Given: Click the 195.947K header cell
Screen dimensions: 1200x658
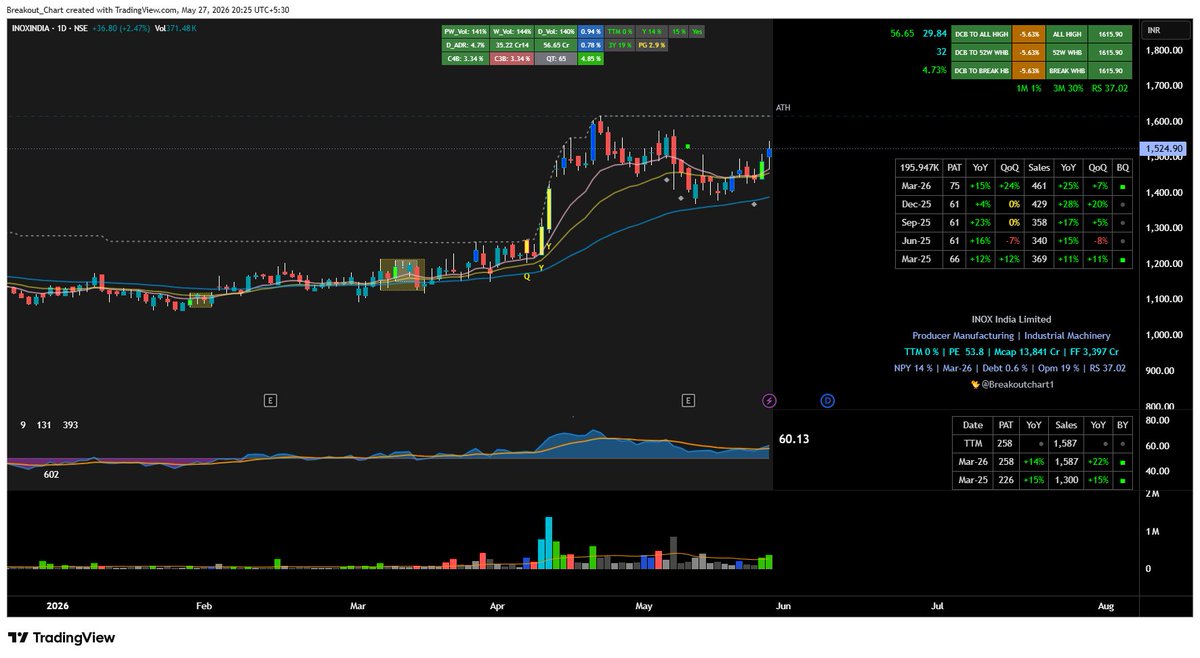Looking at the screenshot, I should pos(920,167).
